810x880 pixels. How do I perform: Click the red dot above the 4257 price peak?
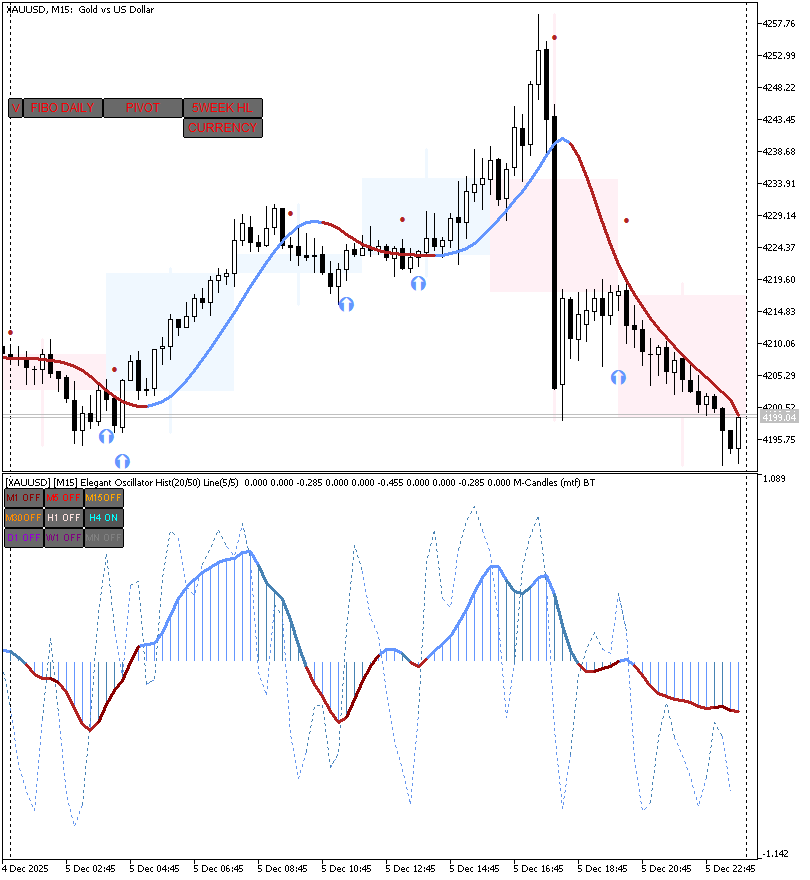coord(555,38)
